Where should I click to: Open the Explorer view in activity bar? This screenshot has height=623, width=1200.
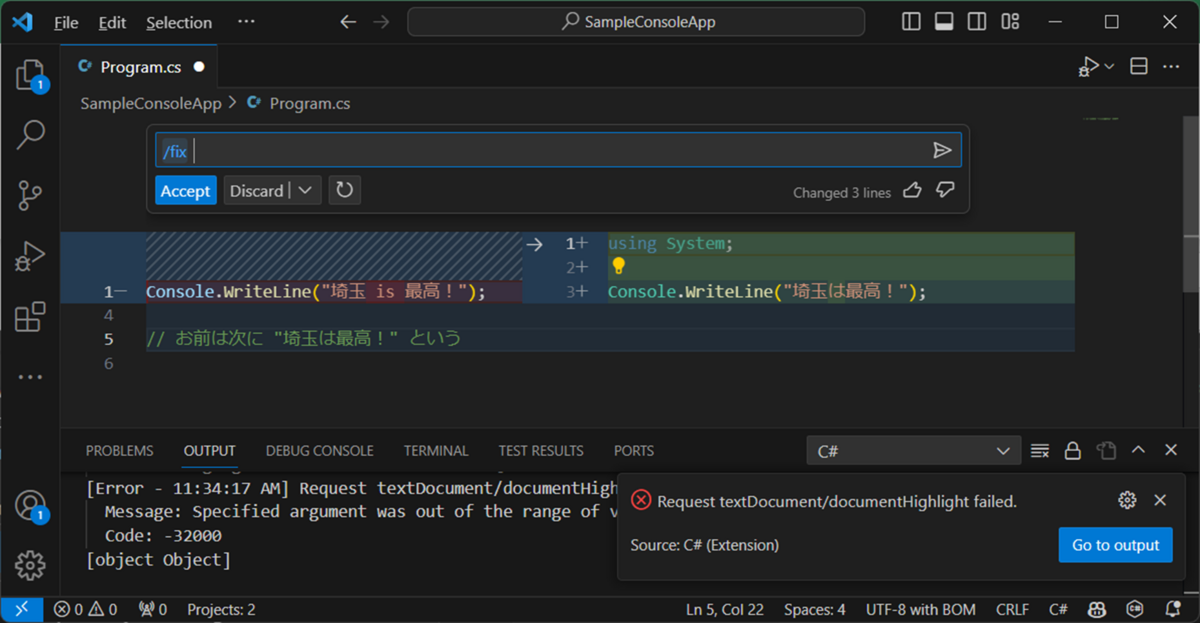click(x=30, y=75)
